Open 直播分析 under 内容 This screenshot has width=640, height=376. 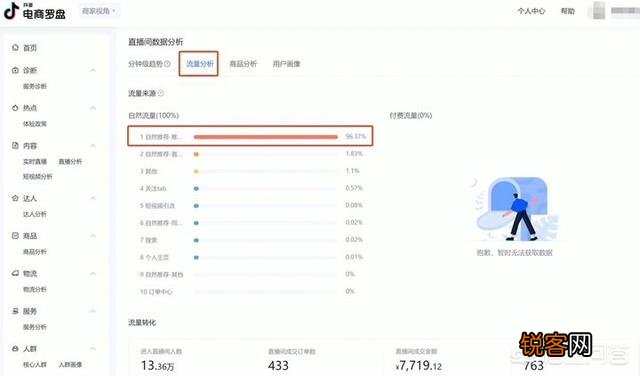tap(70, 162)
